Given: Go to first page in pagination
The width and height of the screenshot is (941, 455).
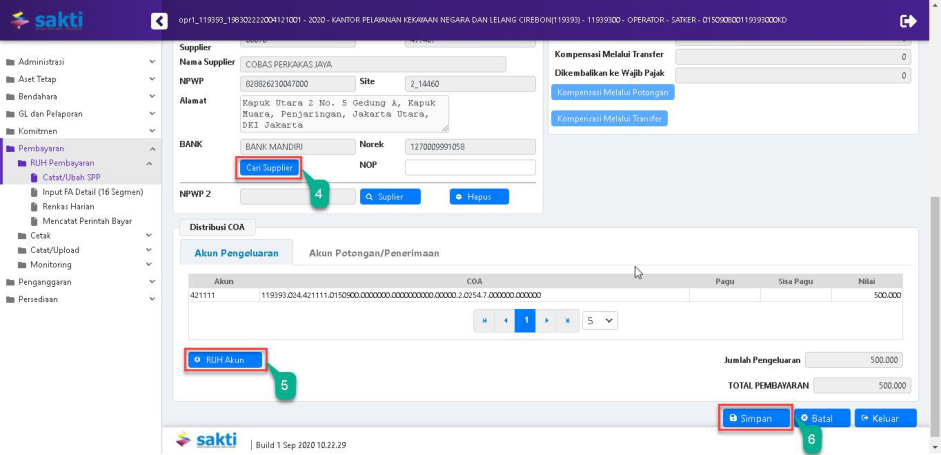Looking at the screenshot, I should (485, 321).
